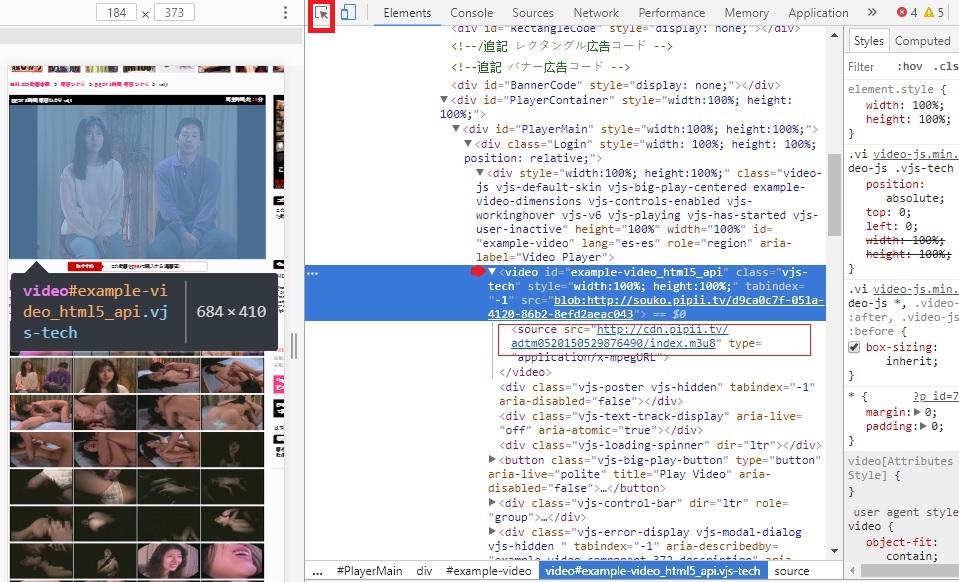The width and height of the screenshot is (959, 582).
Task: Click the 'object-fit: contain' declaration
Action: click(902, 549)
